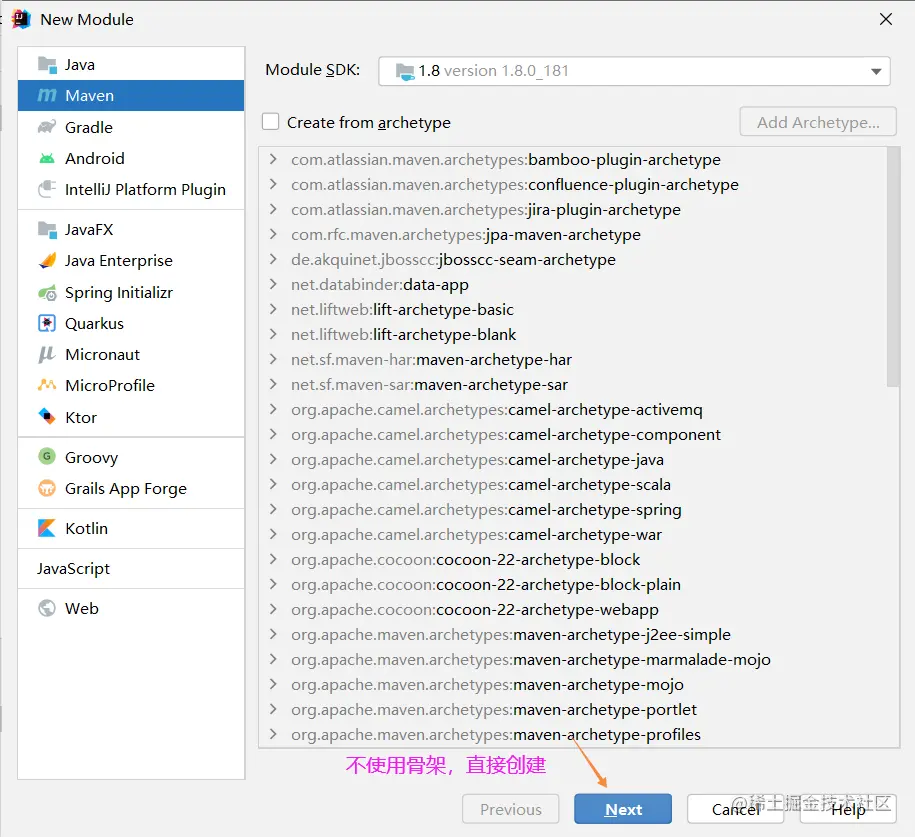Select Gradle module type

point(131,127)
